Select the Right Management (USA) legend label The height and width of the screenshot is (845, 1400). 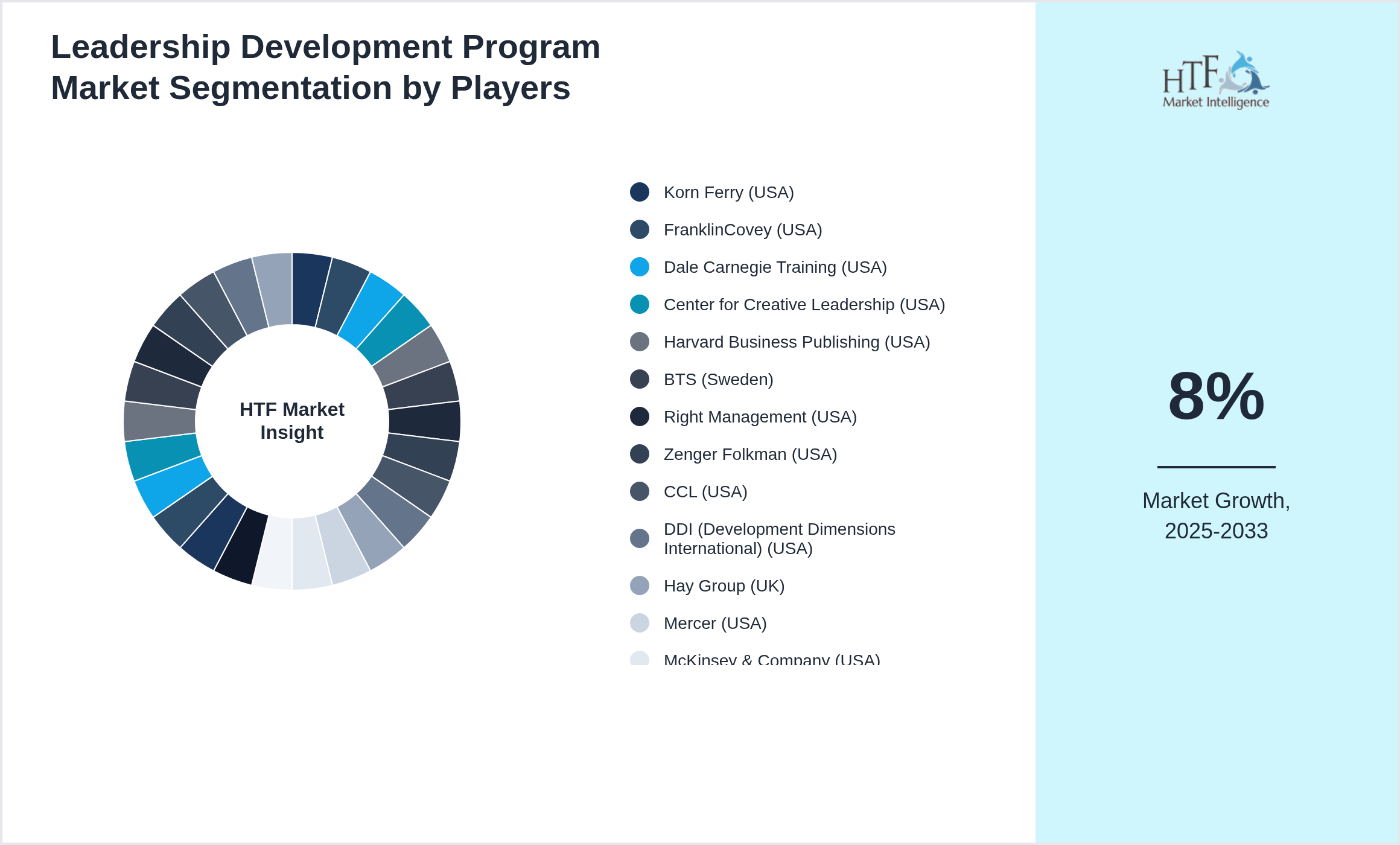760,417
